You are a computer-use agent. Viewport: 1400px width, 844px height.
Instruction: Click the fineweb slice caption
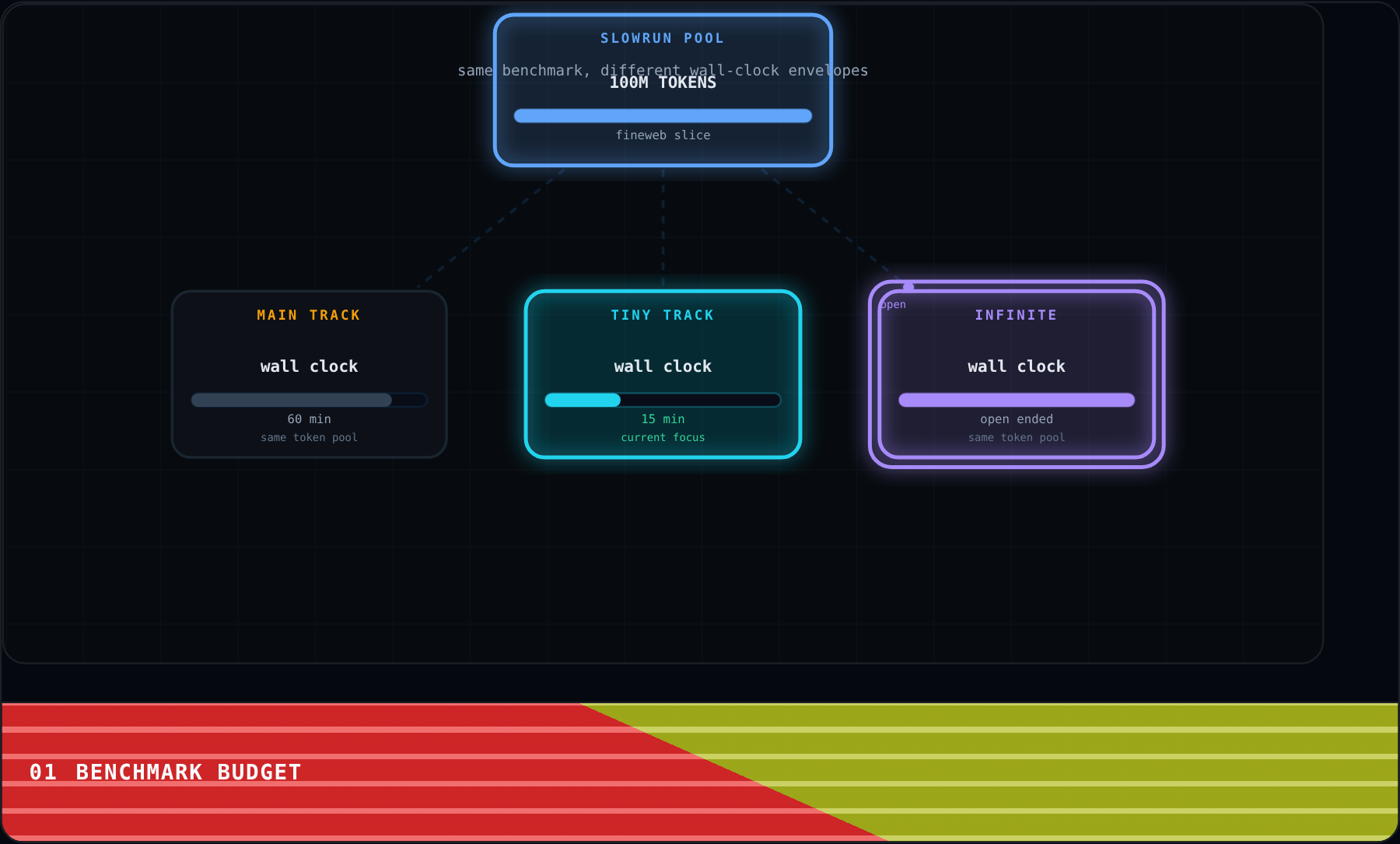[663, 135]
